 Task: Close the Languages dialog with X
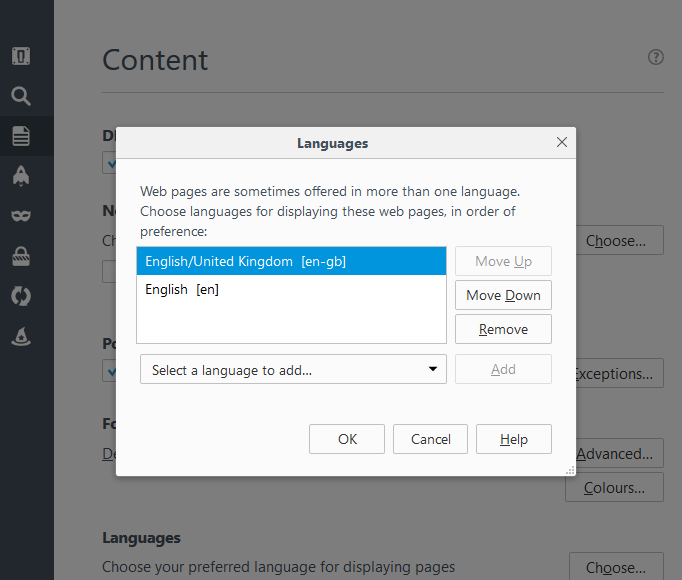pos(561,143)
